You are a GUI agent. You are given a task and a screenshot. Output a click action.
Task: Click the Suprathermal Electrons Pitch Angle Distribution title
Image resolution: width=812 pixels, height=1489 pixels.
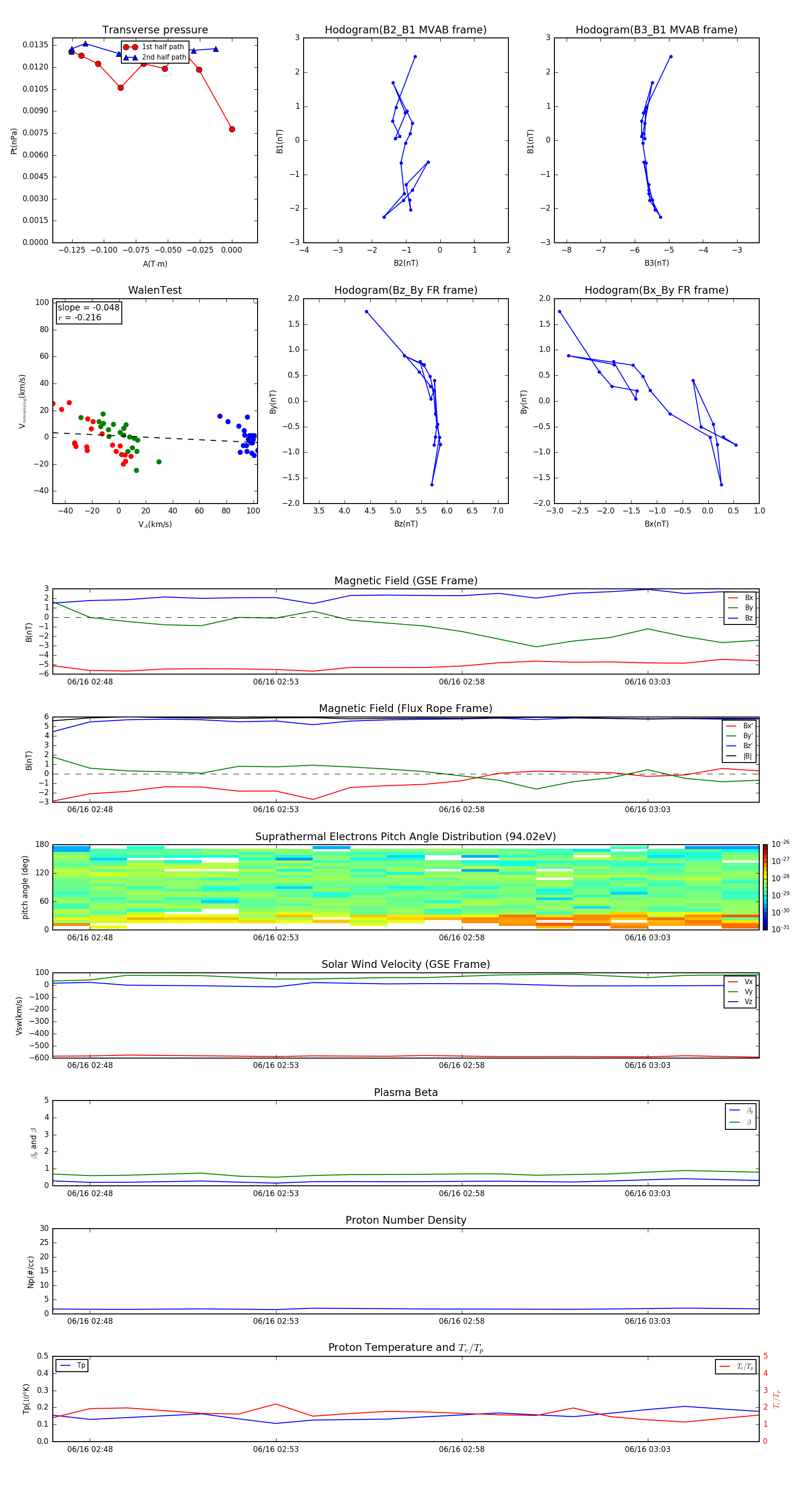pos(406,837)
